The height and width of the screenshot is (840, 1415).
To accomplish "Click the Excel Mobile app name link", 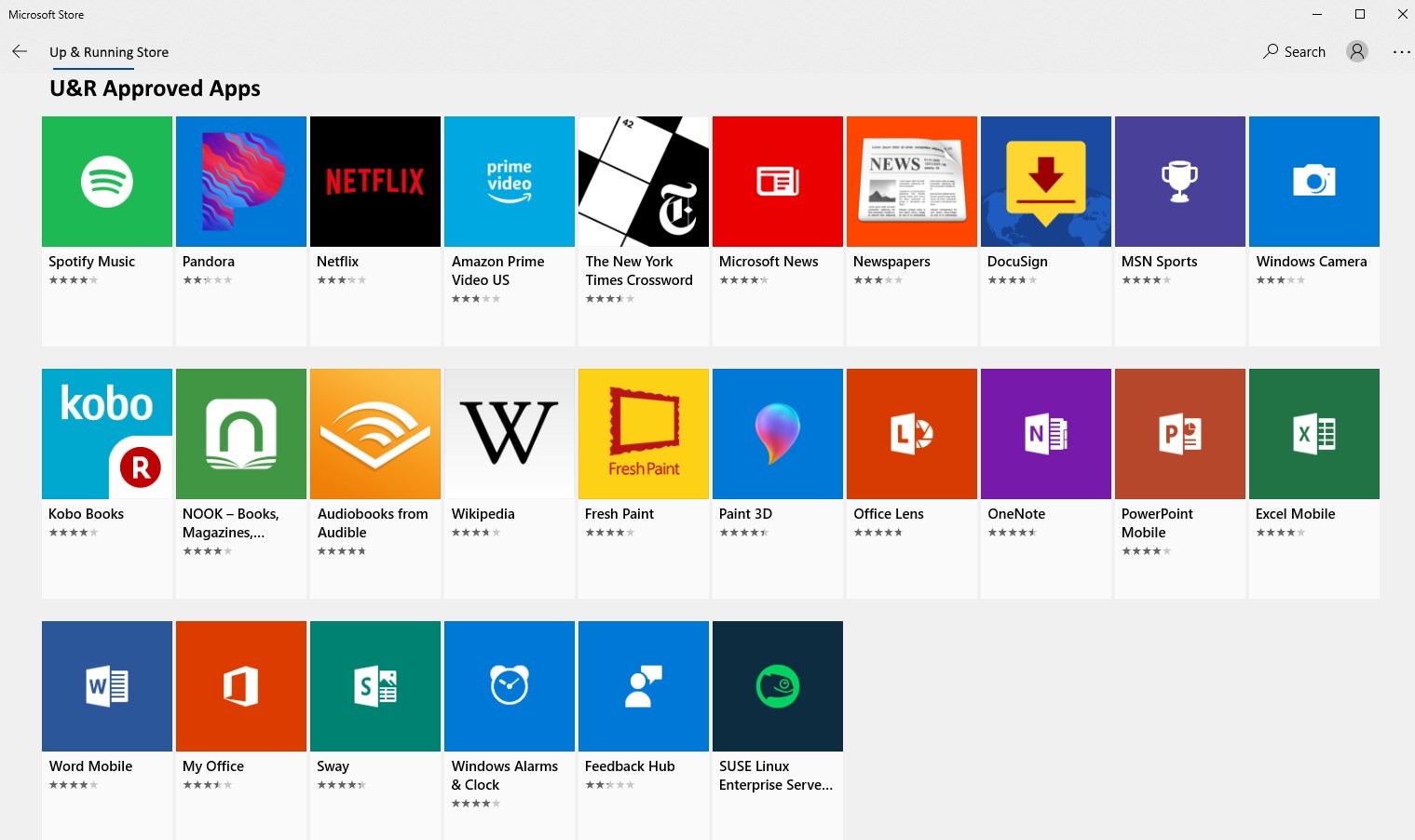I will tap(1295, 514).
